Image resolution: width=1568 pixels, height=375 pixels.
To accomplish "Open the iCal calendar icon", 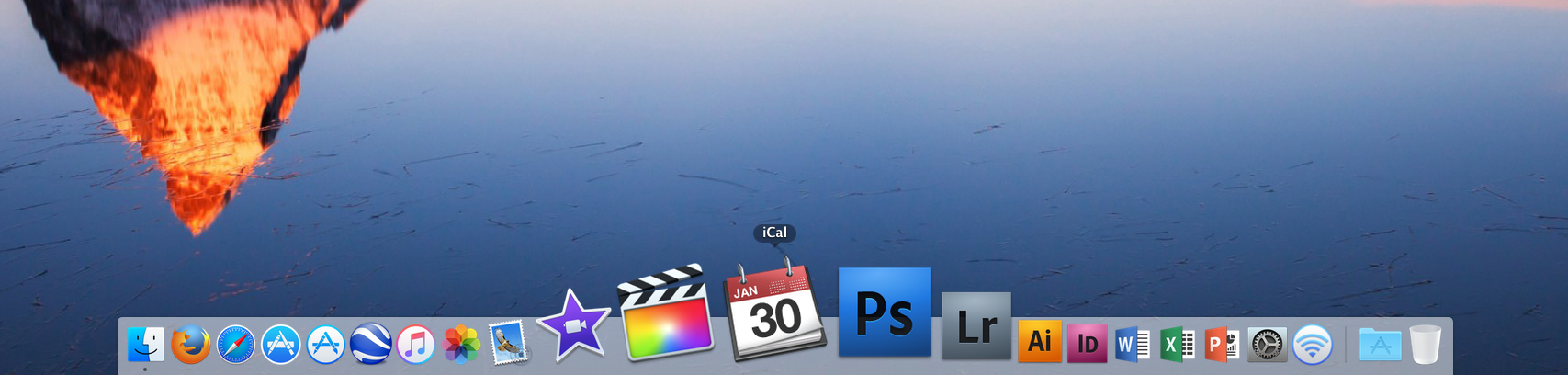I will click(776, 309).
